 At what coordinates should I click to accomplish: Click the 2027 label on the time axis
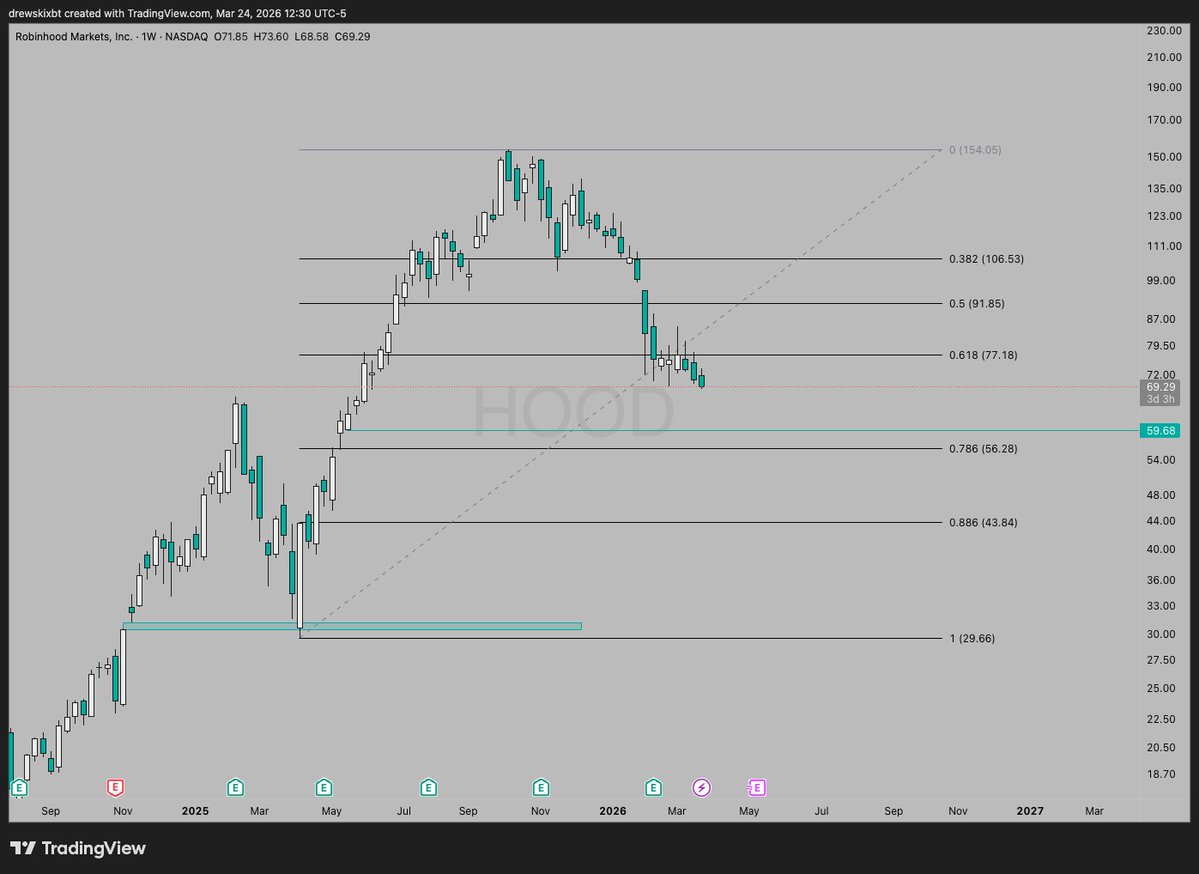[x=1030, y=811]
